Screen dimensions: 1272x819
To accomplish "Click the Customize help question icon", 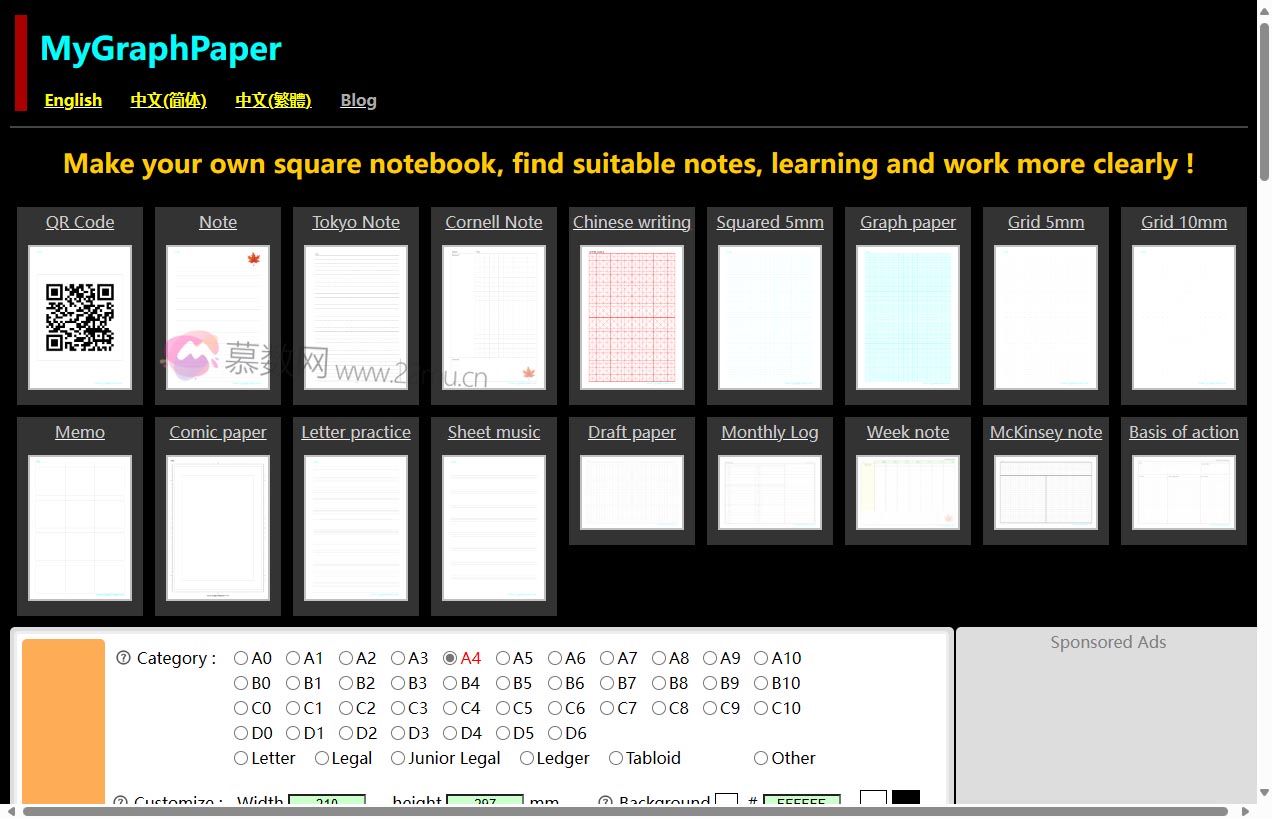I will (121, 802).
